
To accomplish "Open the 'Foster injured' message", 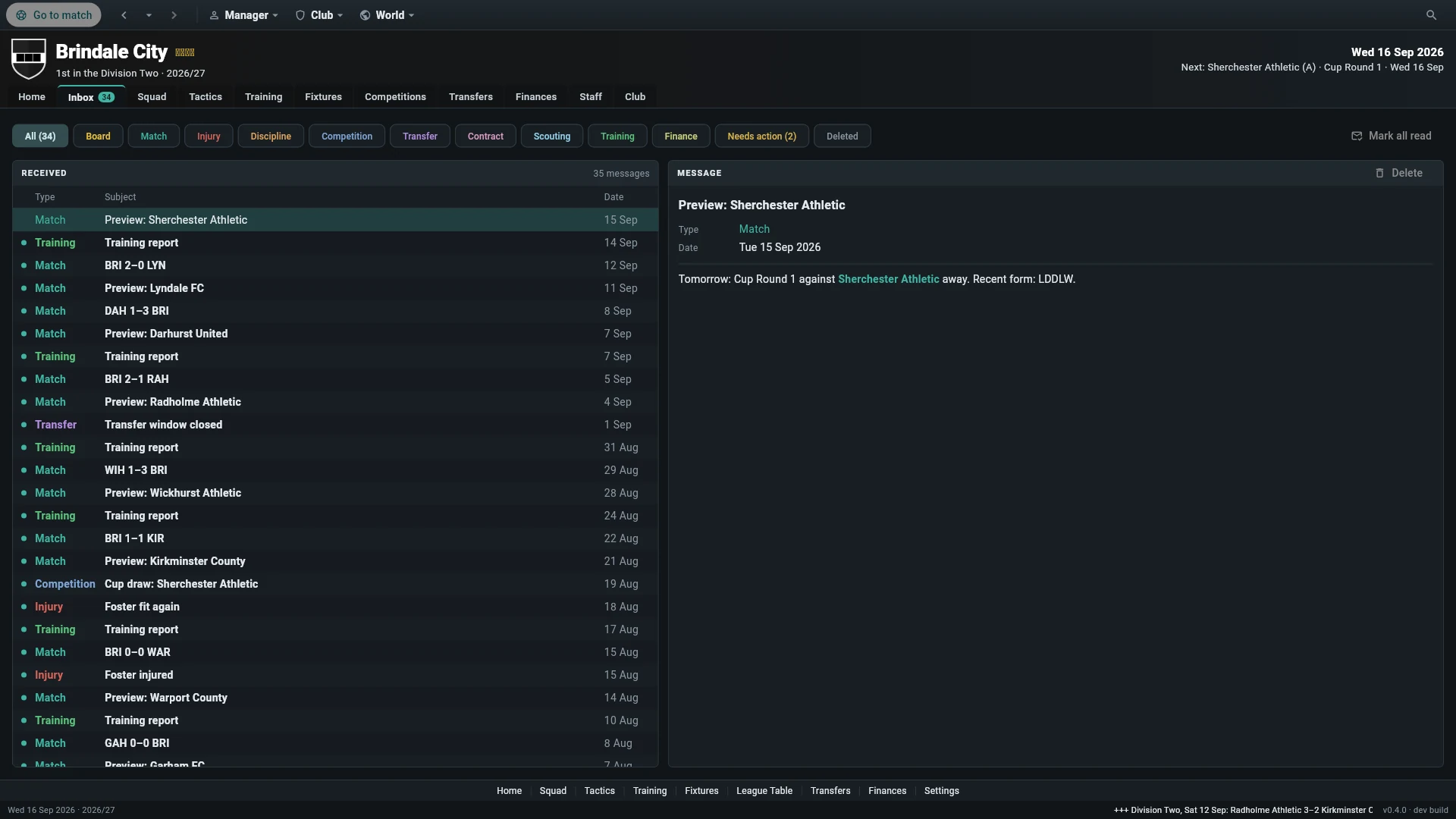I will [x=335, y=675].
